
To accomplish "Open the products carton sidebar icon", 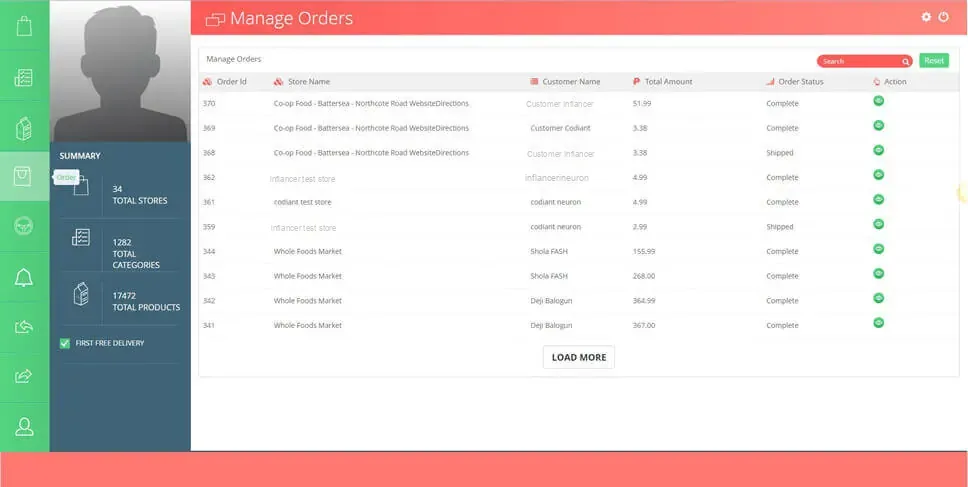I will (x=23, y=128).
